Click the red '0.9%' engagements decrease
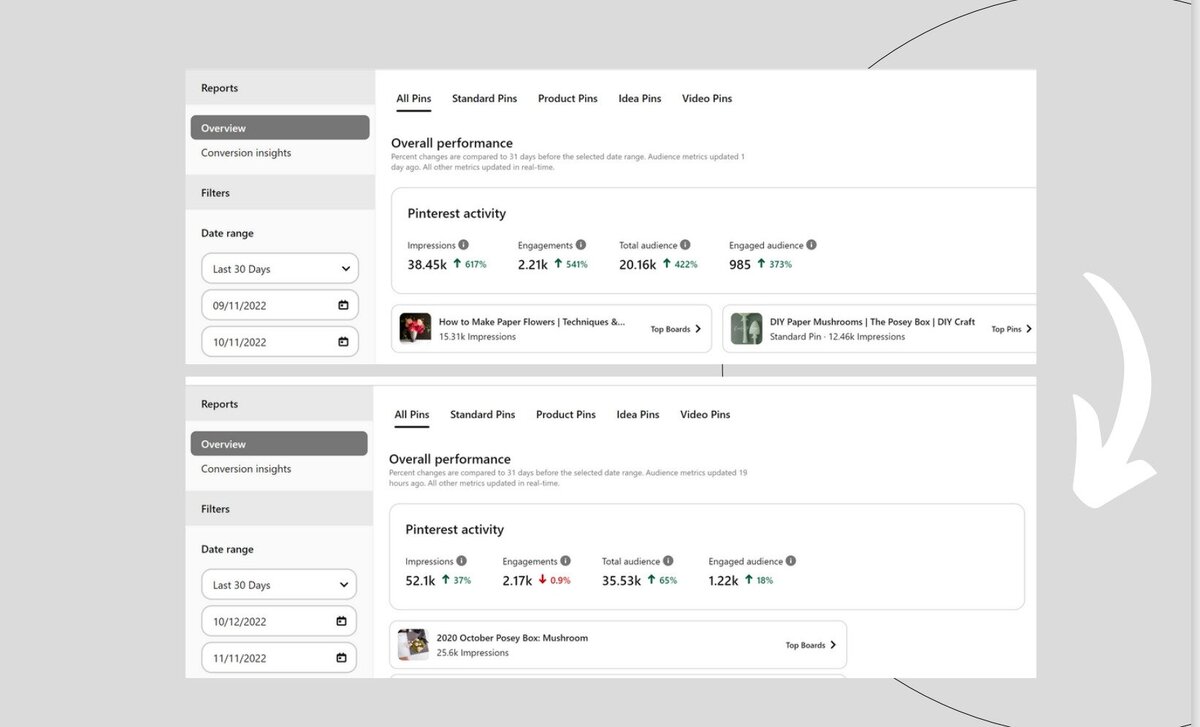This screenshot has height=727, width=1200. (560, 581)
